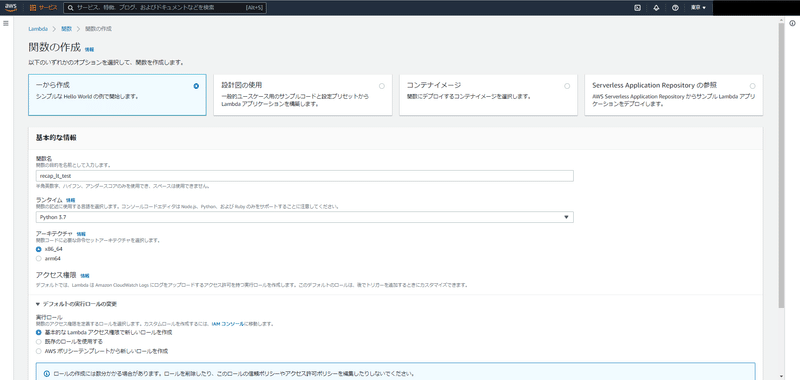
Task: Open the left hamburger navigation menu
Action: (6, 23)
